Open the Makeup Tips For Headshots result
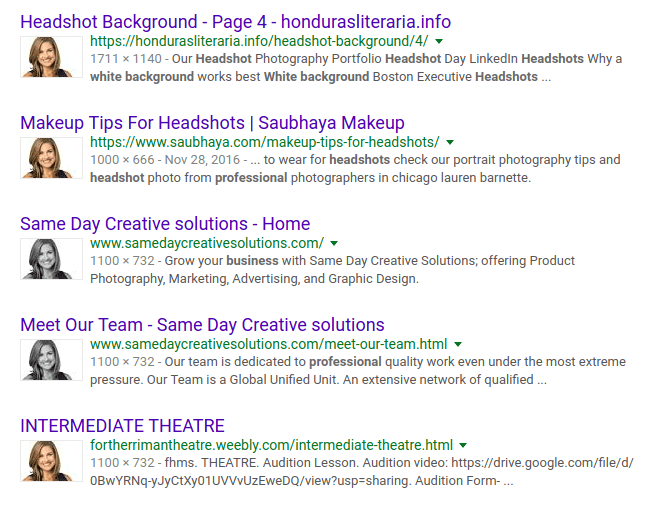Viewport: 661px width, 516px height. pos(212,123)
